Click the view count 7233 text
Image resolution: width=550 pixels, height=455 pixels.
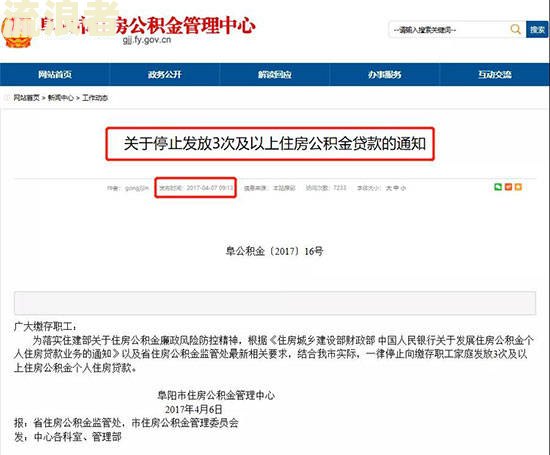(326, 188)
